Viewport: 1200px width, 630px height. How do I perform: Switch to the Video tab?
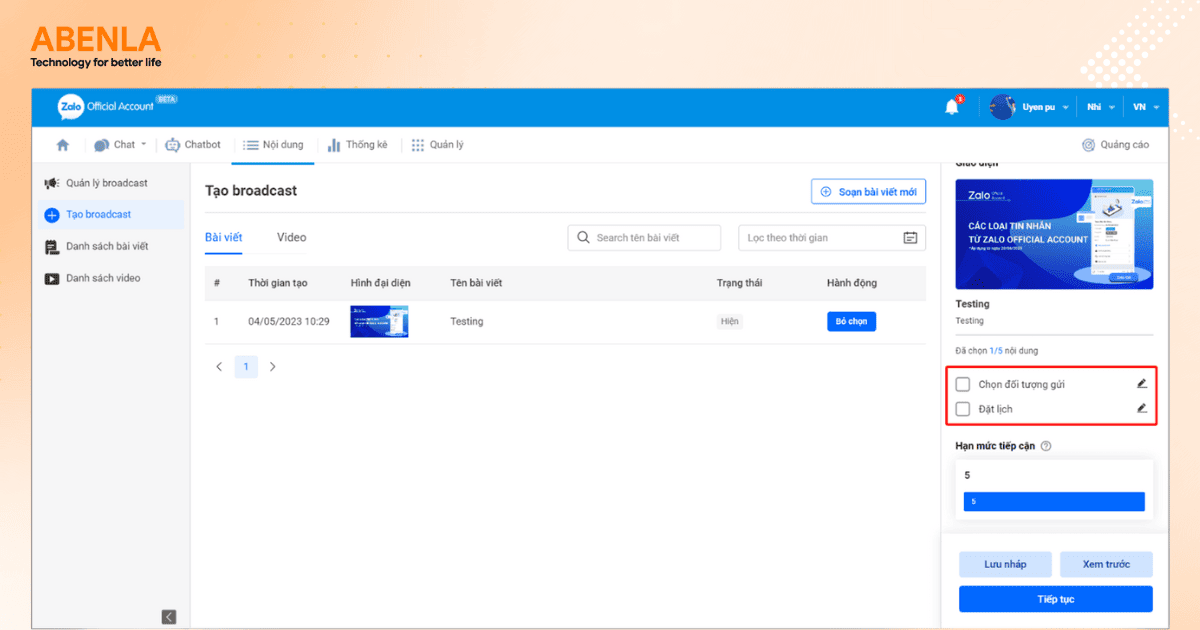(x=291, y=238)
